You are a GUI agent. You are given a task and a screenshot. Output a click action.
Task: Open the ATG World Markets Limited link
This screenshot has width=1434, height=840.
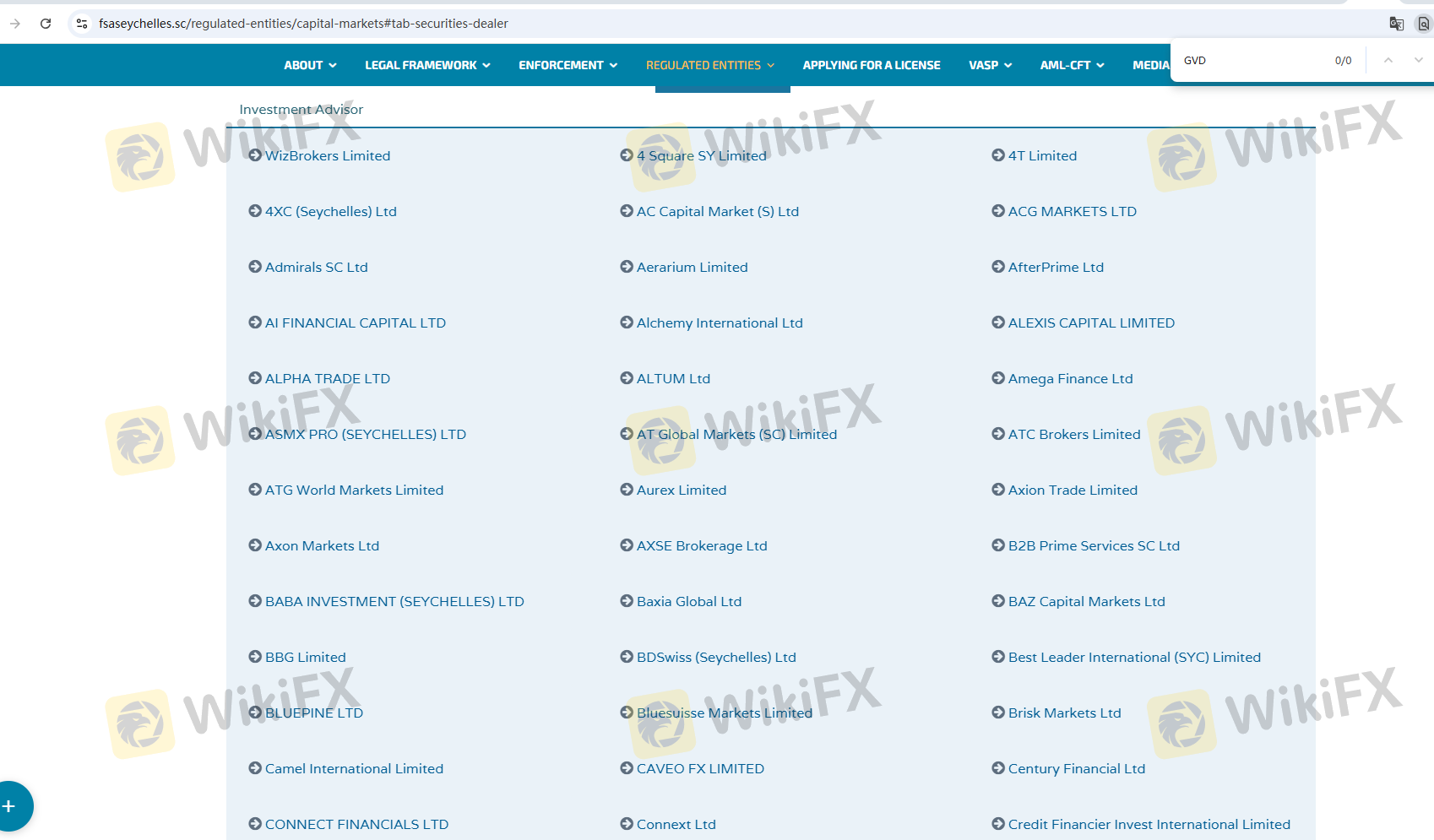point(354,490)
